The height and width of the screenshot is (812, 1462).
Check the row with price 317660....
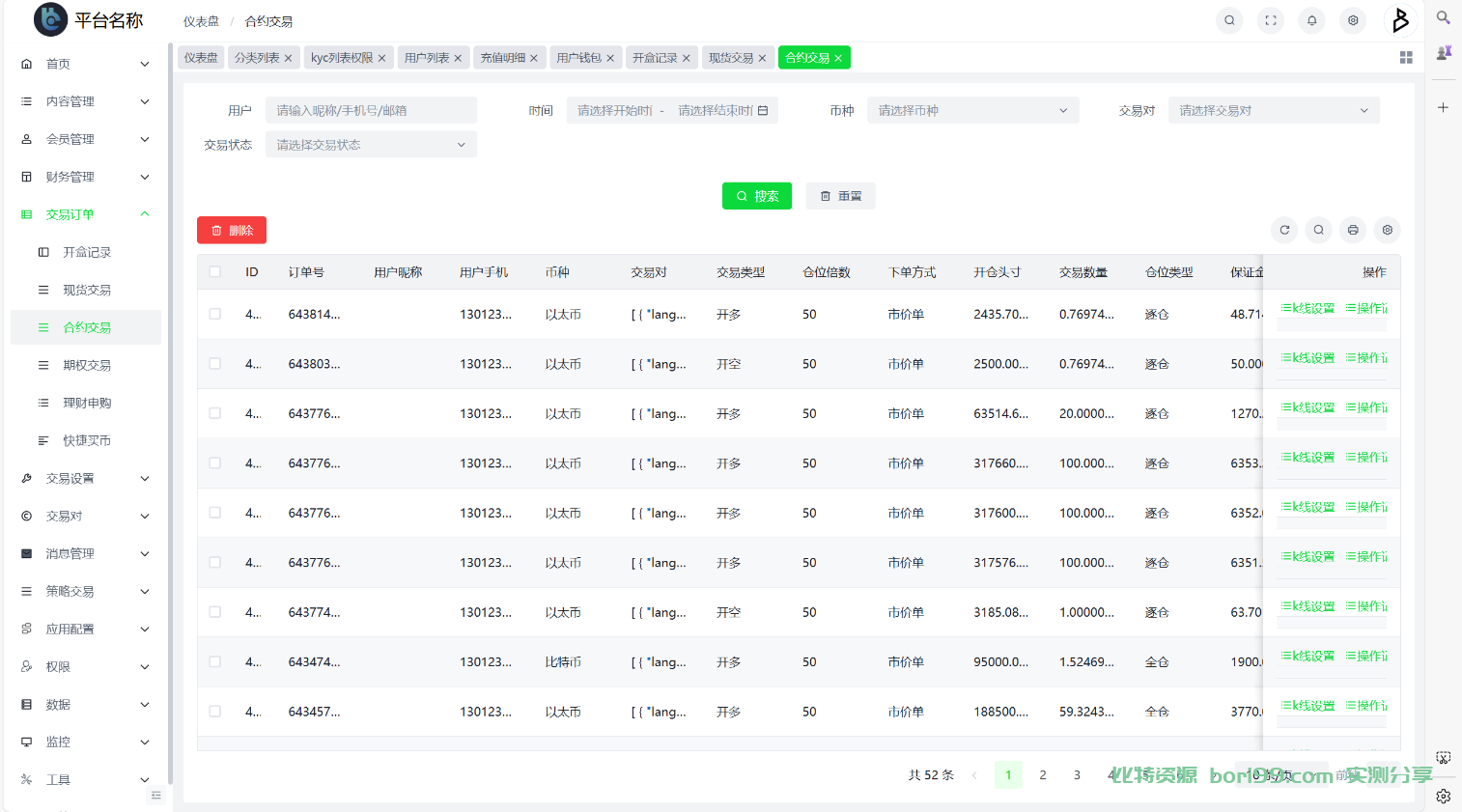click(214, 463)
